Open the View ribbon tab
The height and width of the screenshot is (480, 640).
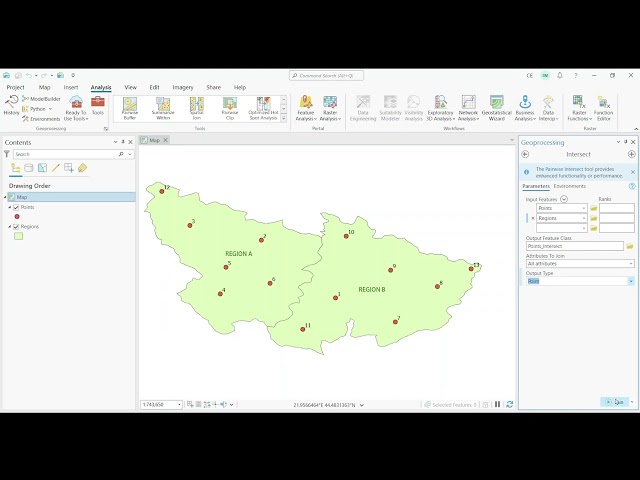click(131, 87)
